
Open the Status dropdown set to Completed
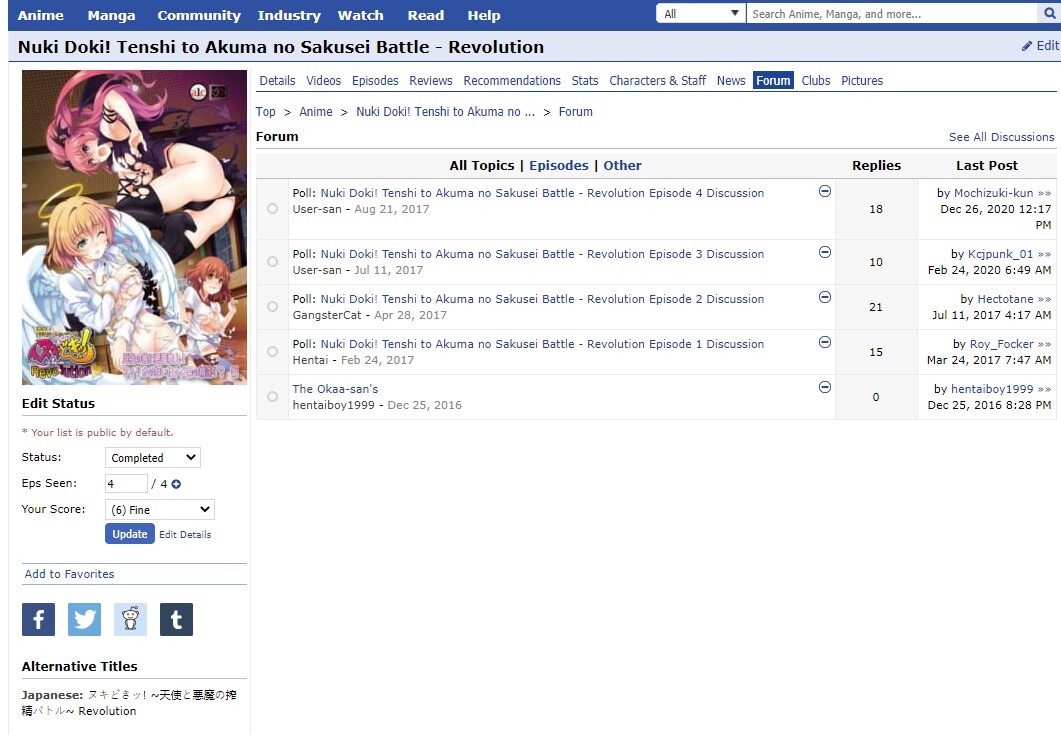point(153,458)
